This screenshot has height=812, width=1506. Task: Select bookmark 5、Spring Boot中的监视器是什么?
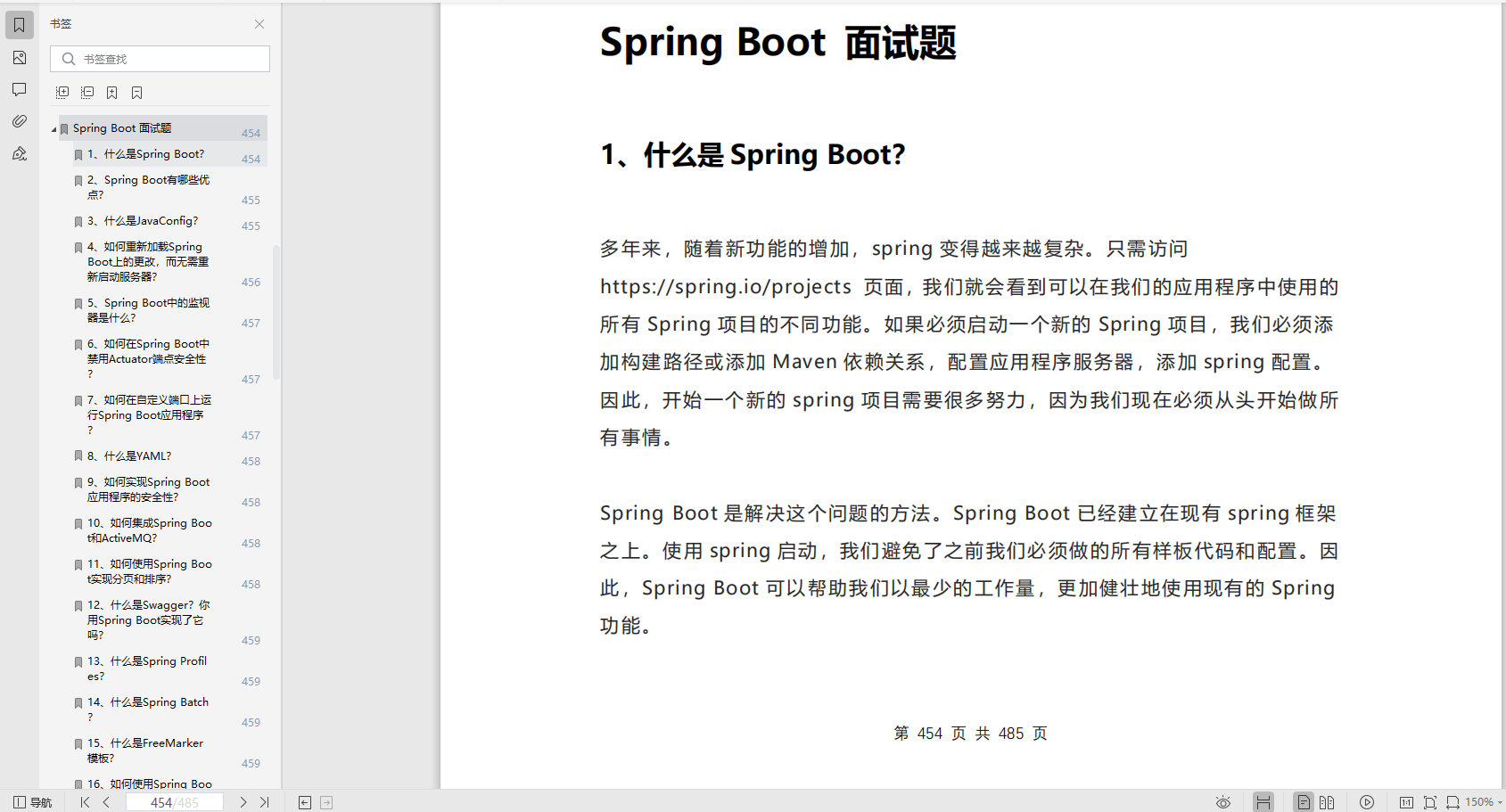(148, 310)
